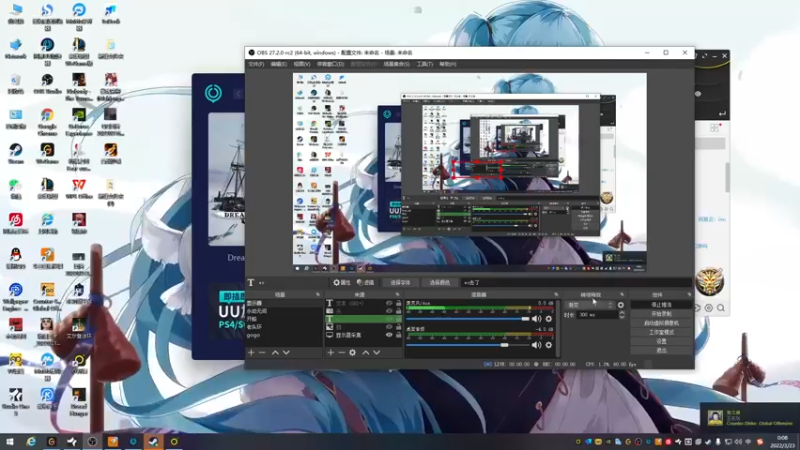Click the 退出 exit button in Controls

[661, 351]
